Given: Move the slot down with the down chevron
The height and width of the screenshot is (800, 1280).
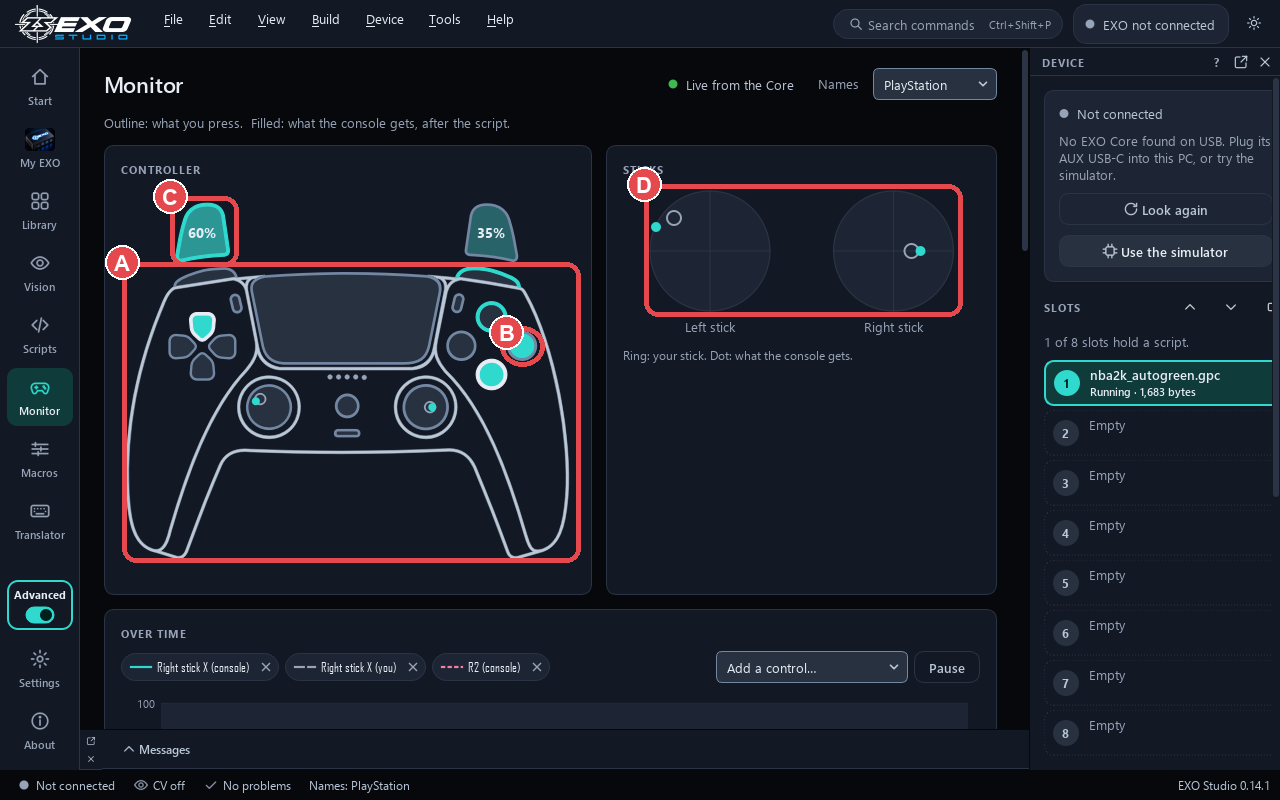Looking at the screenshot, I should coord(1231,307).
